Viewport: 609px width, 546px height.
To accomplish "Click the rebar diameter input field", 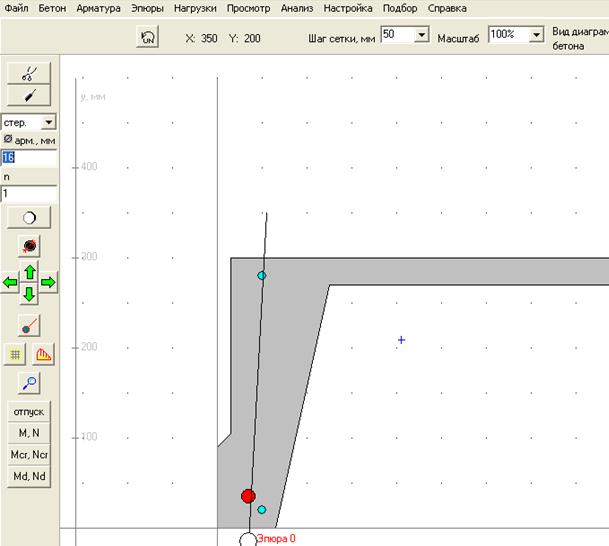I will tap(29, 157).
